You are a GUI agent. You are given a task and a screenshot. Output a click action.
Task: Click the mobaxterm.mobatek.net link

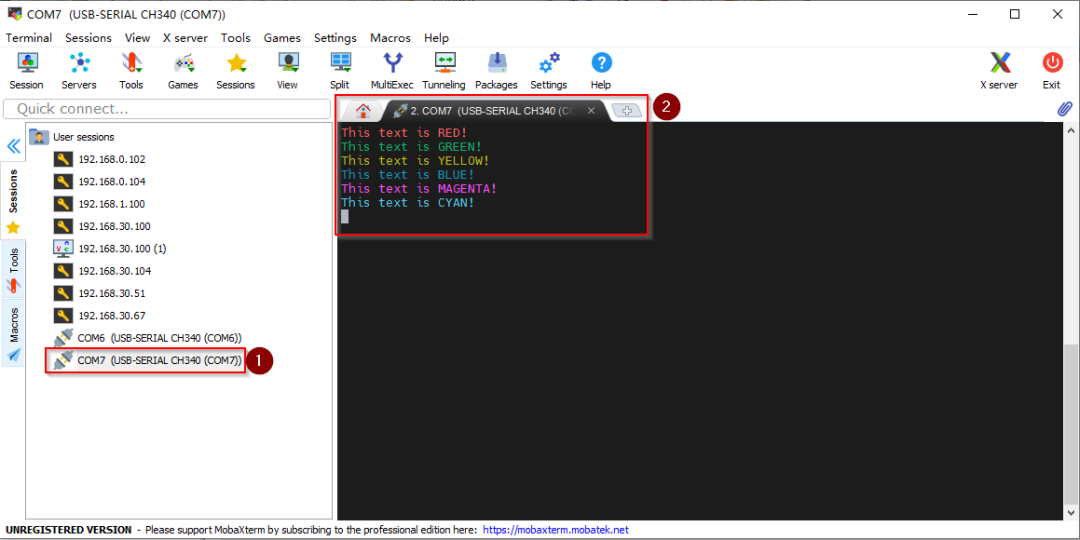click(555, 530)
